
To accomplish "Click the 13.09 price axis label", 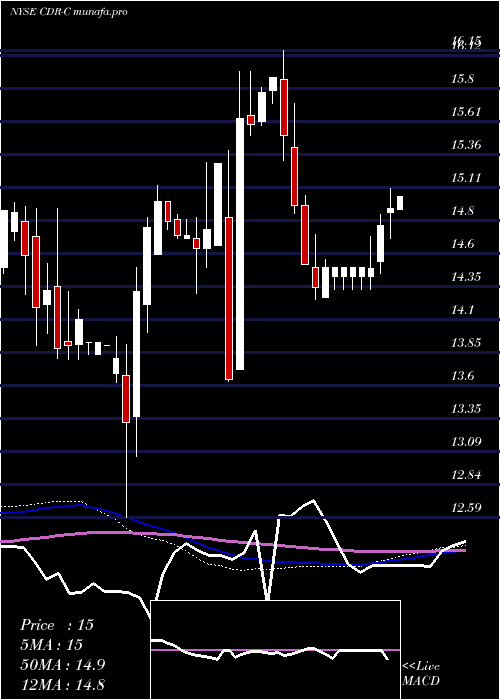I will (466, 442).
